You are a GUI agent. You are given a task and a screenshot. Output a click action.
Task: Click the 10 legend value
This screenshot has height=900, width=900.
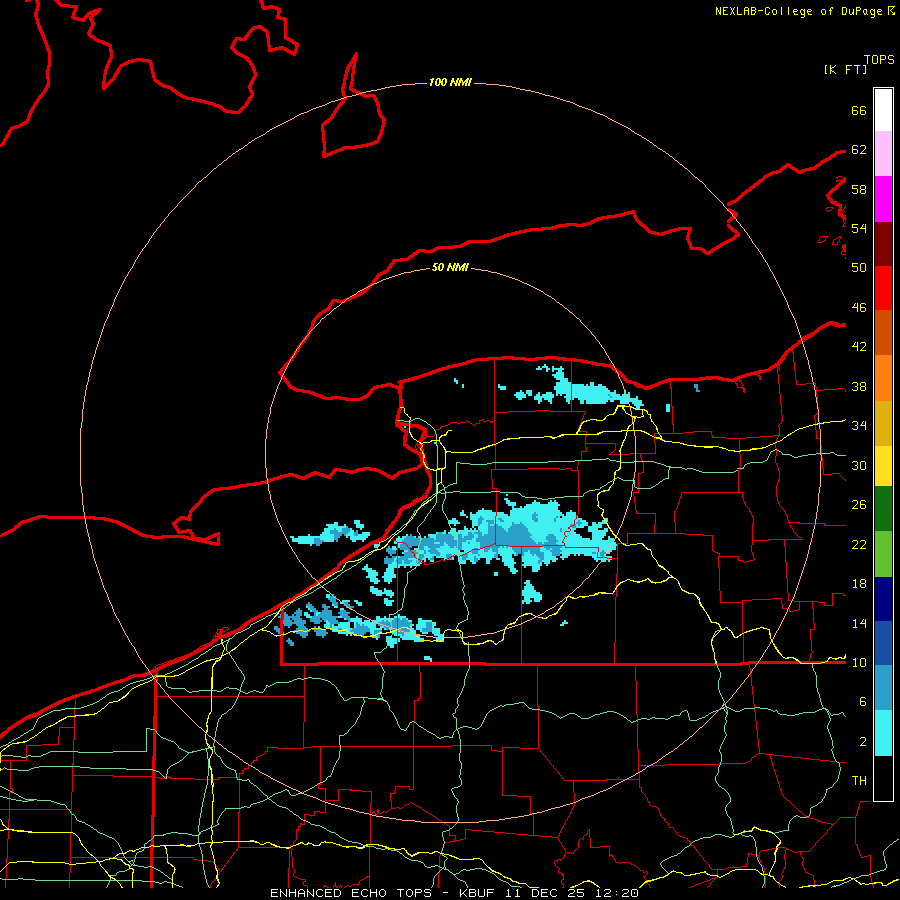coord(859,662)
